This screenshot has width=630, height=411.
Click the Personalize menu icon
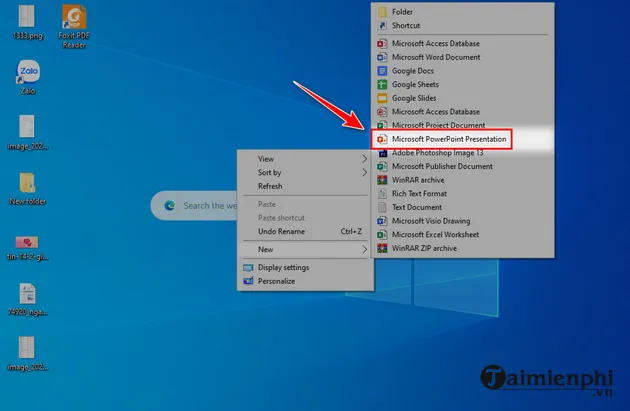(x=248, y=281)
